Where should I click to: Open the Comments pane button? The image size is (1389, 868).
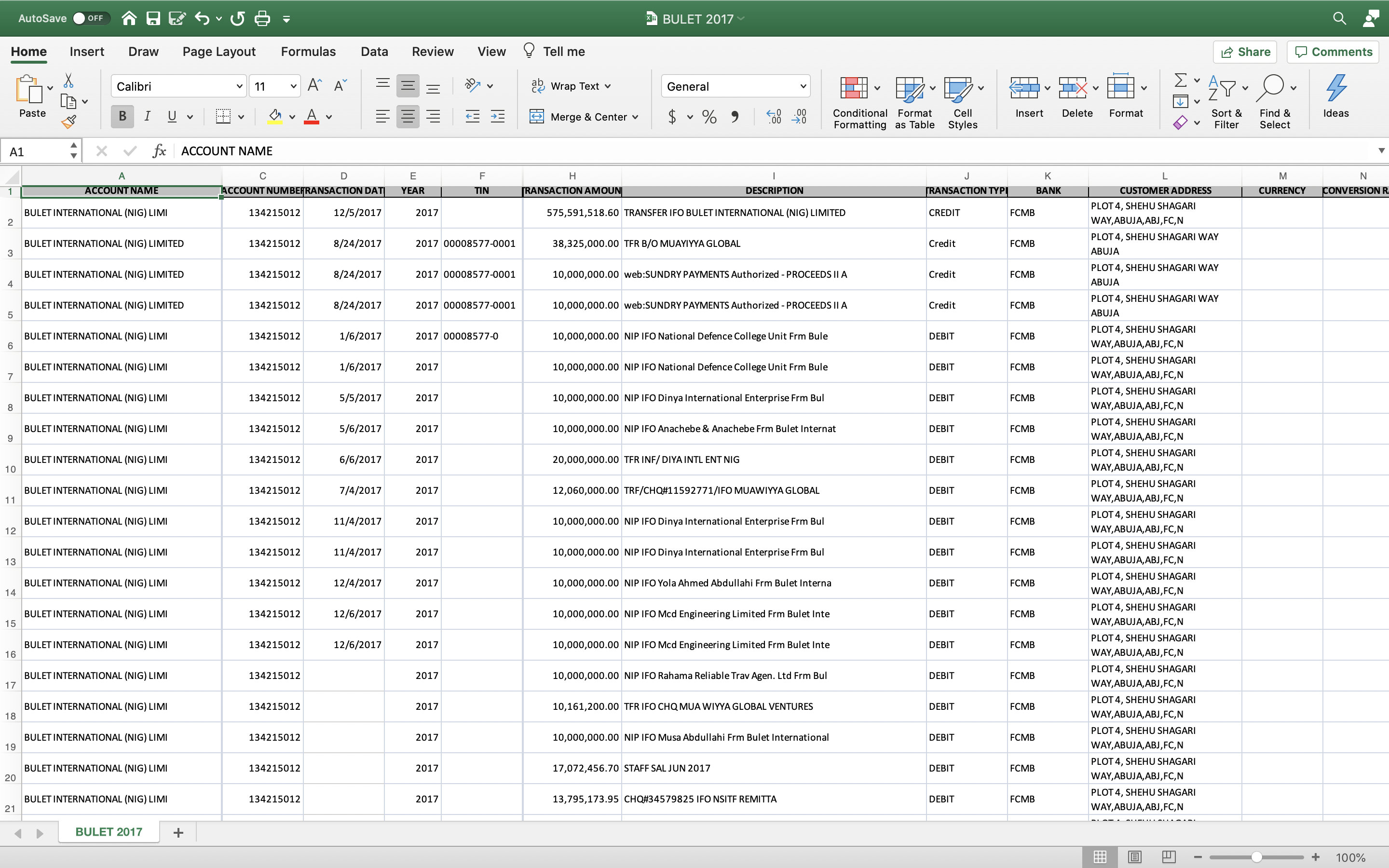(1333, 52)
